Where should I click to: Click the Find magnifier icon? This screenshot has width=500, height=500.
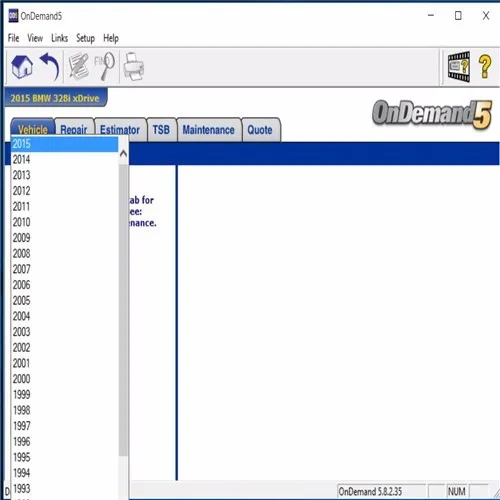click(x=105, y=66)
